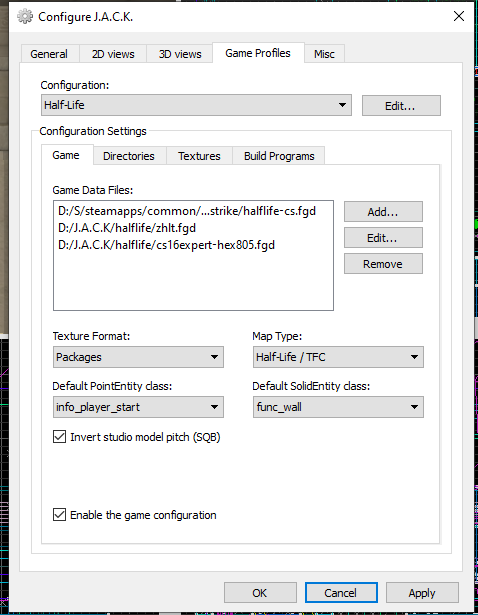Select halflife-cs.fgd in Game Data Files
478x615 pixels.
[187, 211]
